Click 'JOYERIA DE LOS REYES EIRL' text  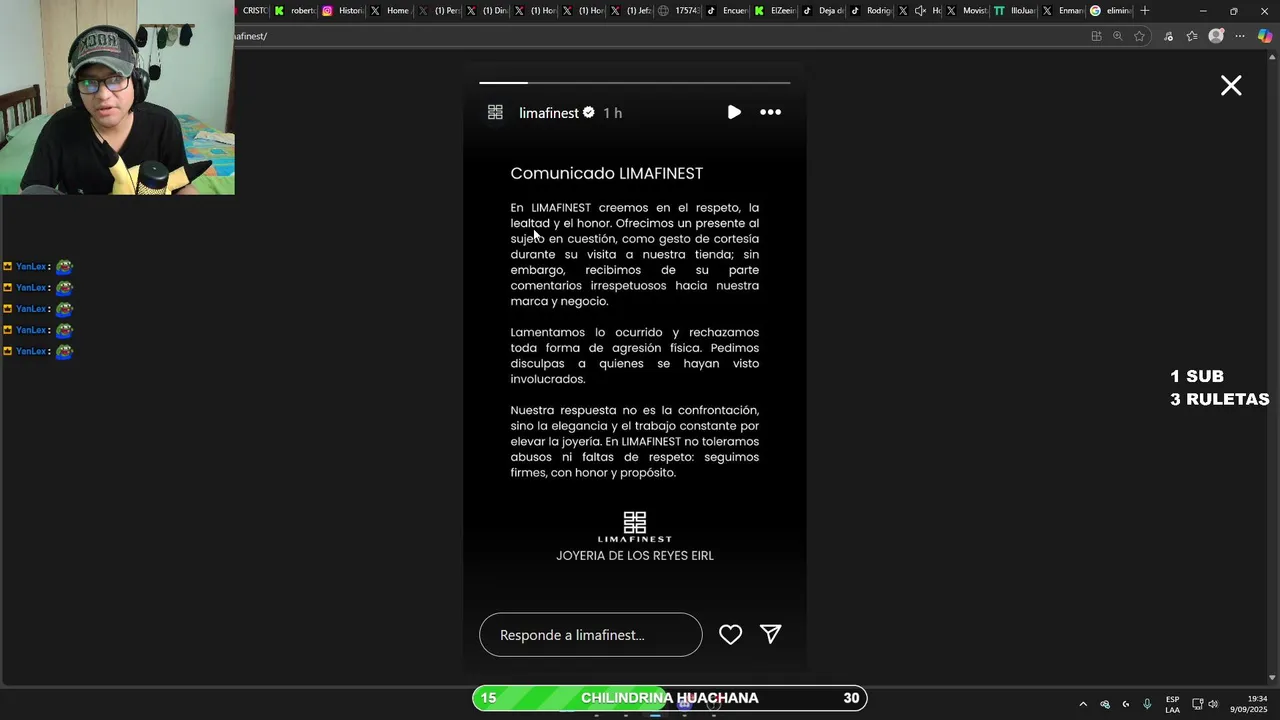pyautogui.click(x=635, y=556)
